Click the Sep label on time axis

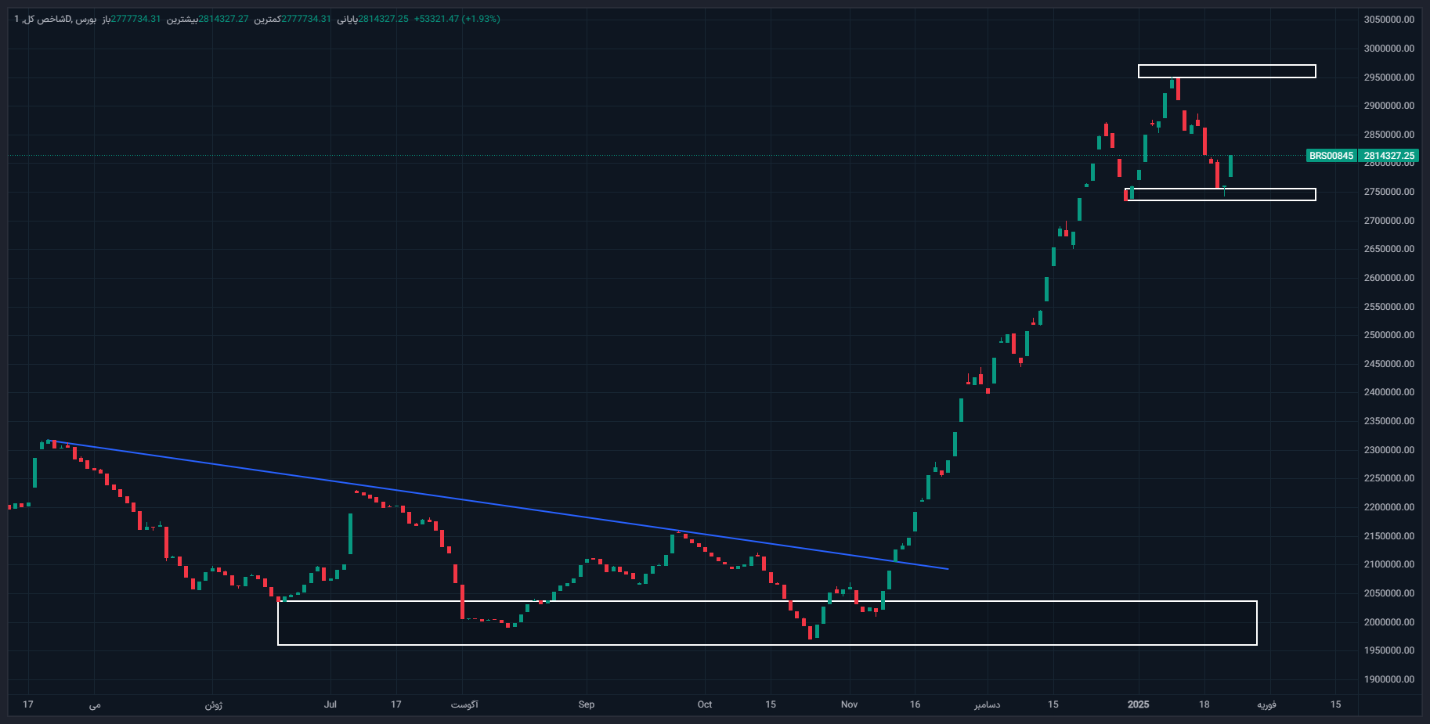click(x=586, y=705)
